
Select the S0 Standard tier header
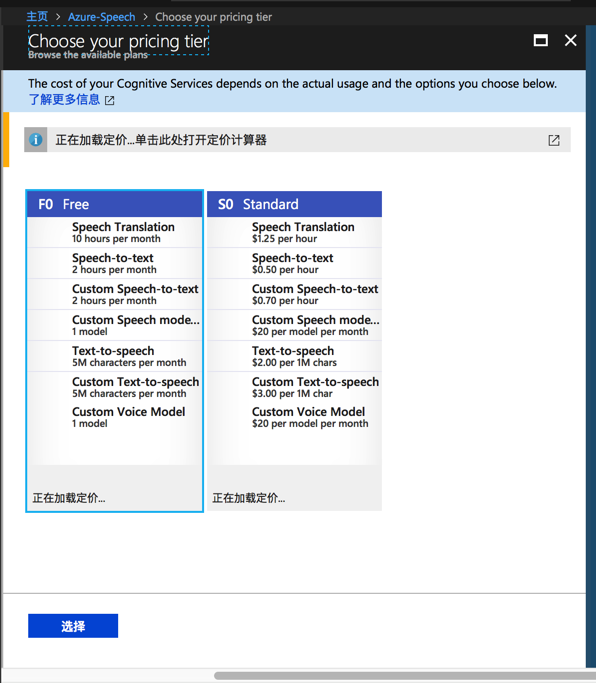295,204
